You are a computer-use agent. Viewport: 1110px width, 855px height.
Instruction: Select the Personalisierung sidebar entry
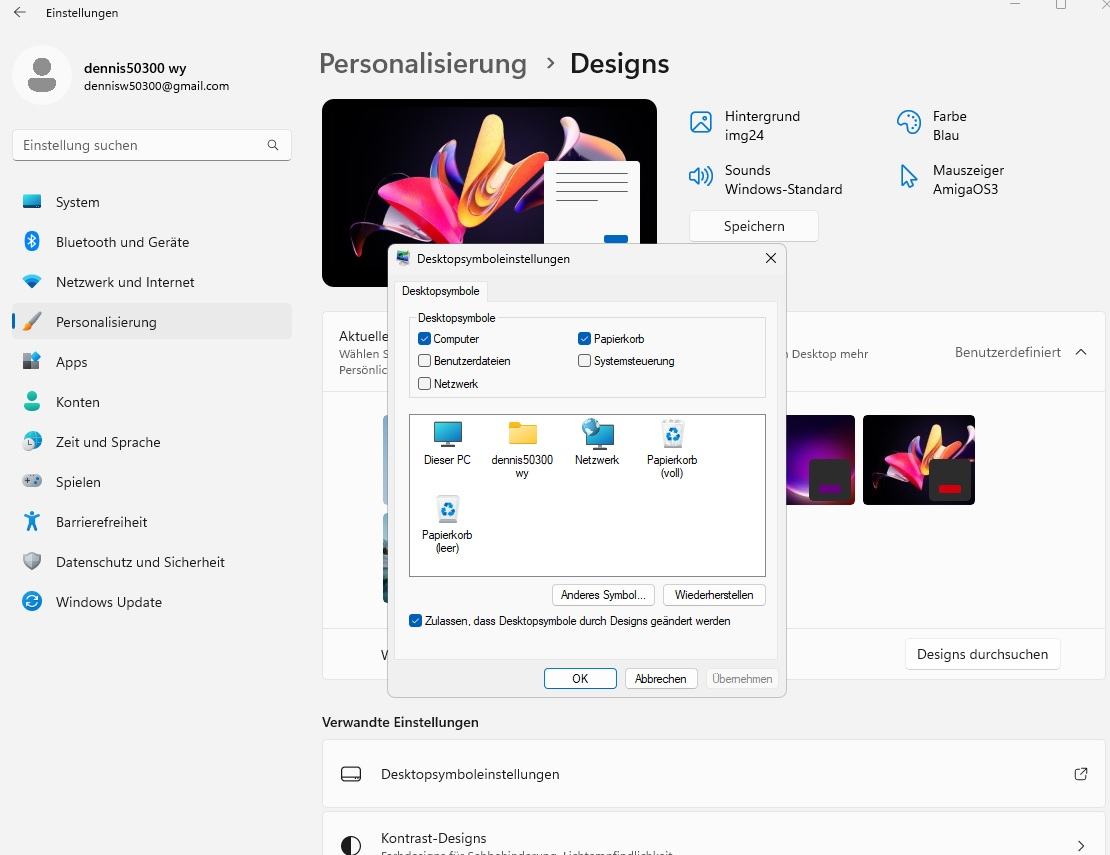(152, 322)
